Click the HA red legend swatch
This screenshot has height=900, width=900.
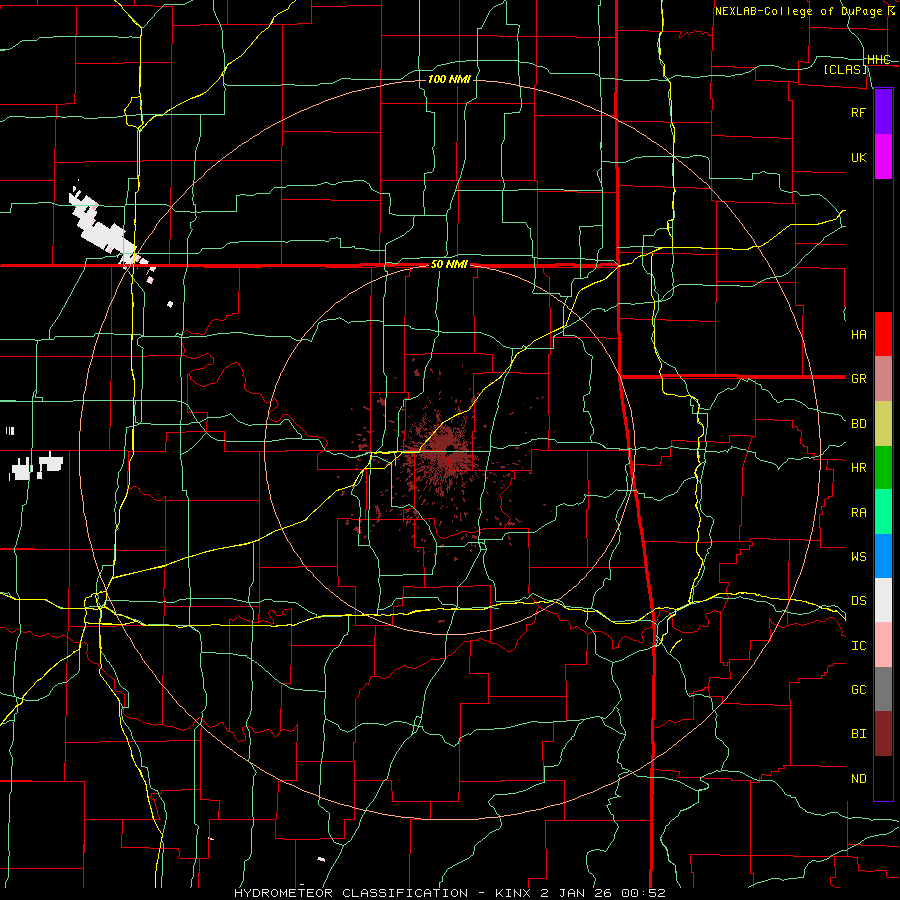(x=883, y=334)
